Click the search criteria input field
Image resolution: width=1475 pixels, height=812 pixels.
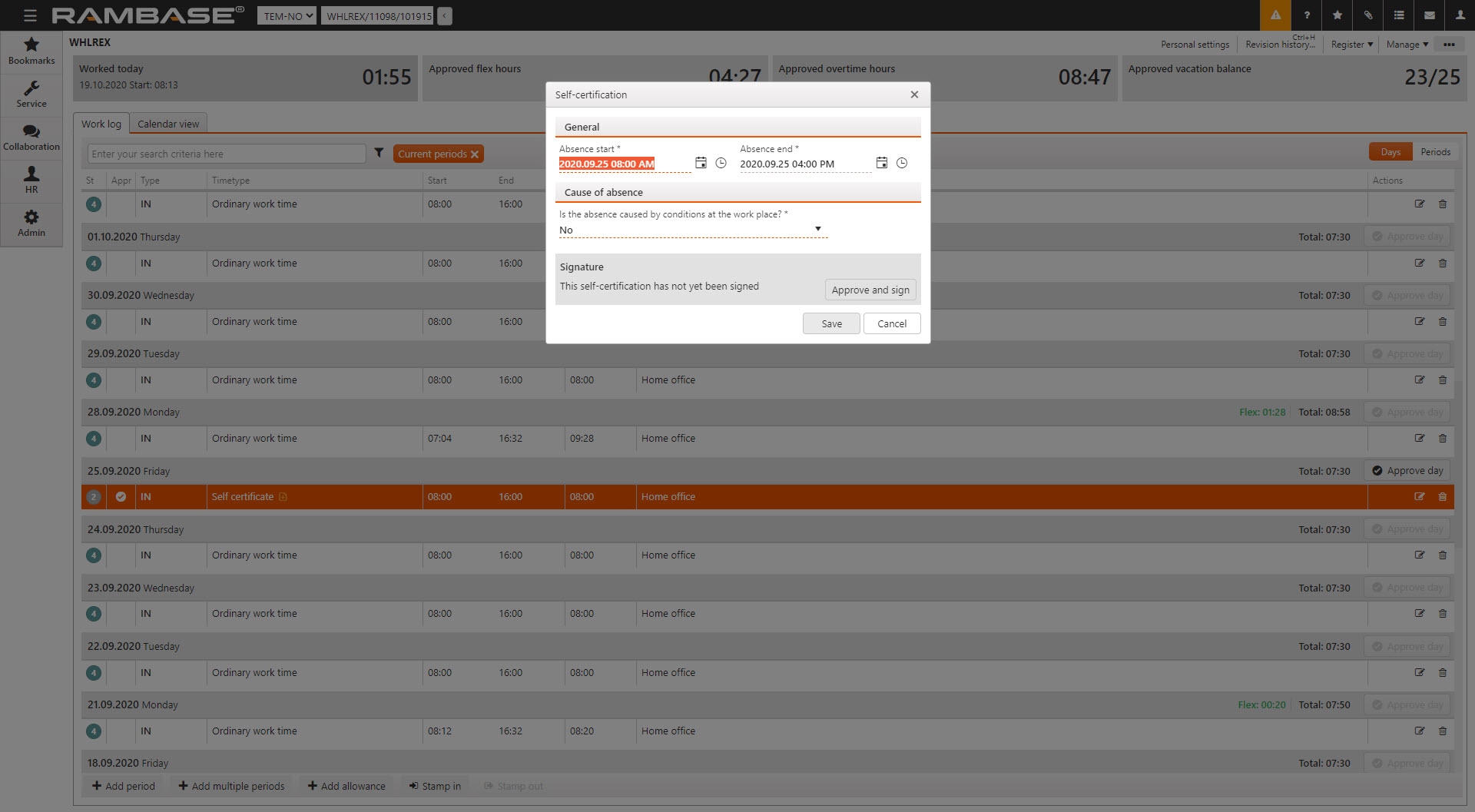227,154
